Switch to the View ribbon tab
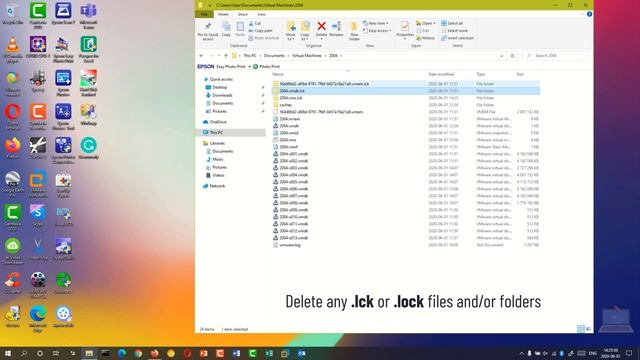Image resolution: width=640 pixels, height=360 pixels. pyautogui.click(x=261, y=14)
